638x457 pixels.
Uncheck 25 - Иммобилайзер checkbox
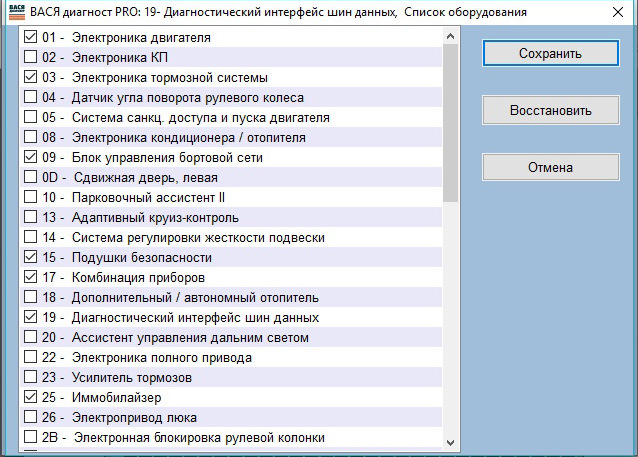tap(31, 396)
